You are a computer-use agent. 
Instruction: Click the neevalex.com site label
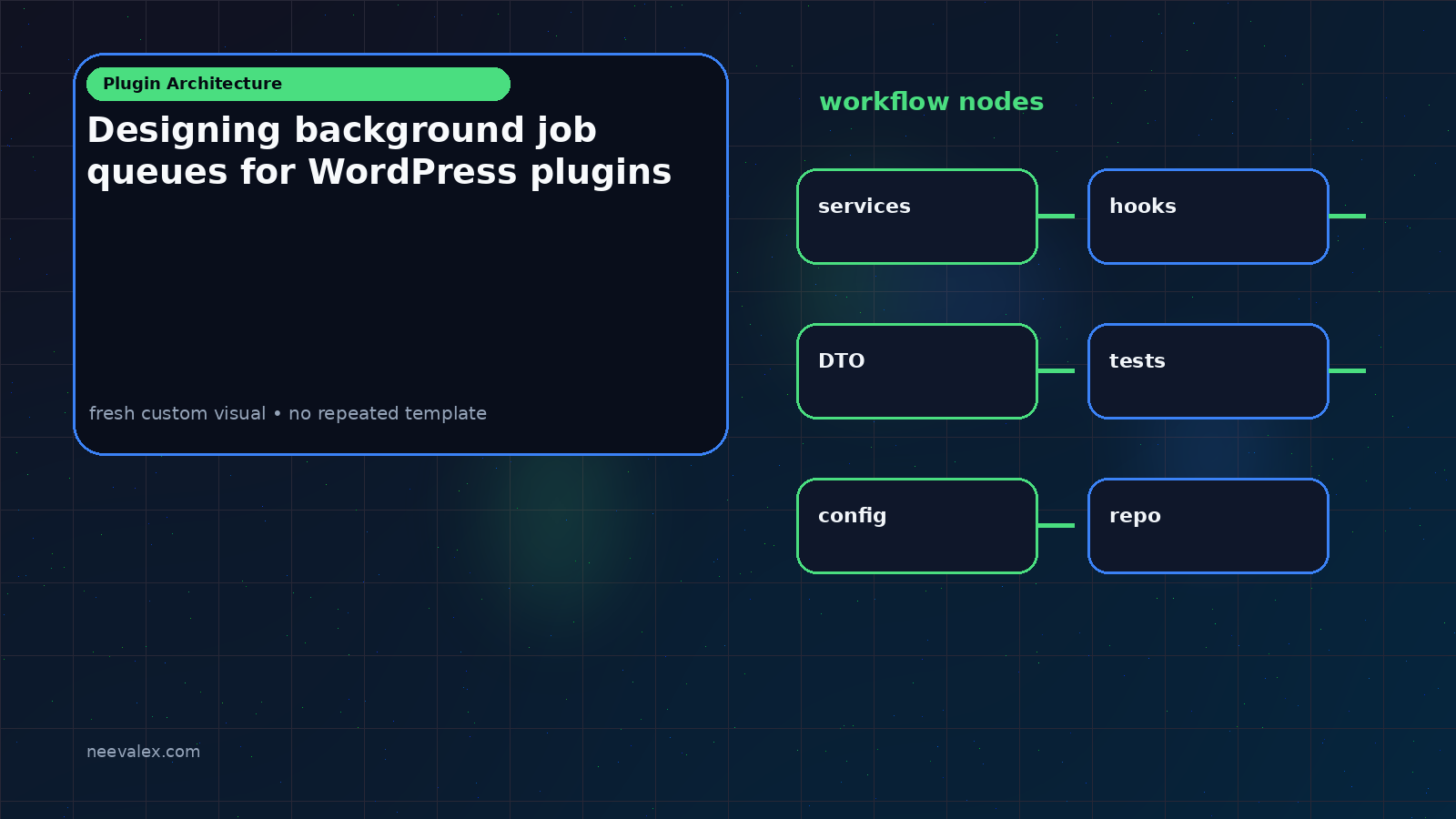tap(143, 752)
